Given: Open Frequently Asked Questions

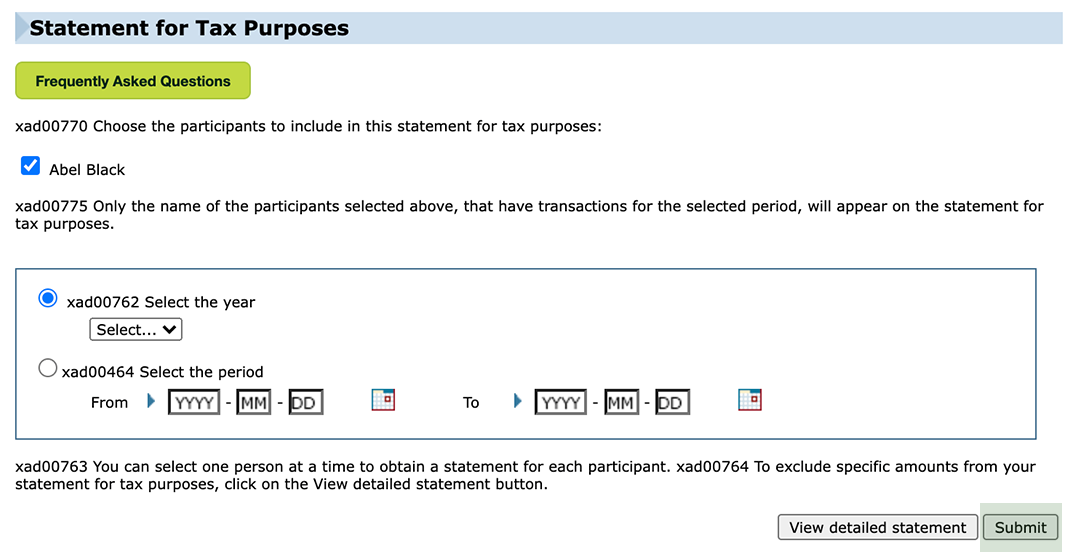Looking at the screenshot, I should pyautogui.click(x=133, y=80).
